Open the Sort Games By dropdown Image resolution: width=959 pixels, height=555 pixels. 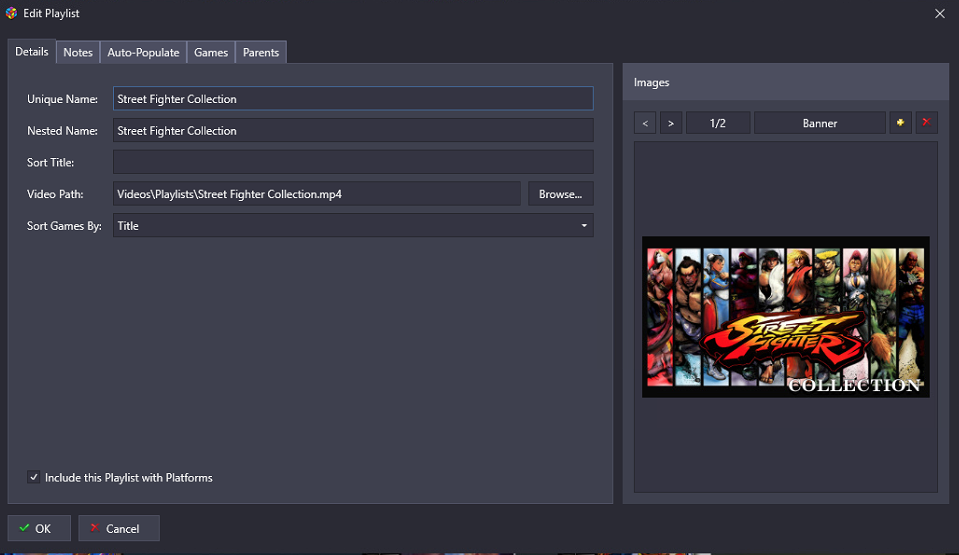coord(353,226)
